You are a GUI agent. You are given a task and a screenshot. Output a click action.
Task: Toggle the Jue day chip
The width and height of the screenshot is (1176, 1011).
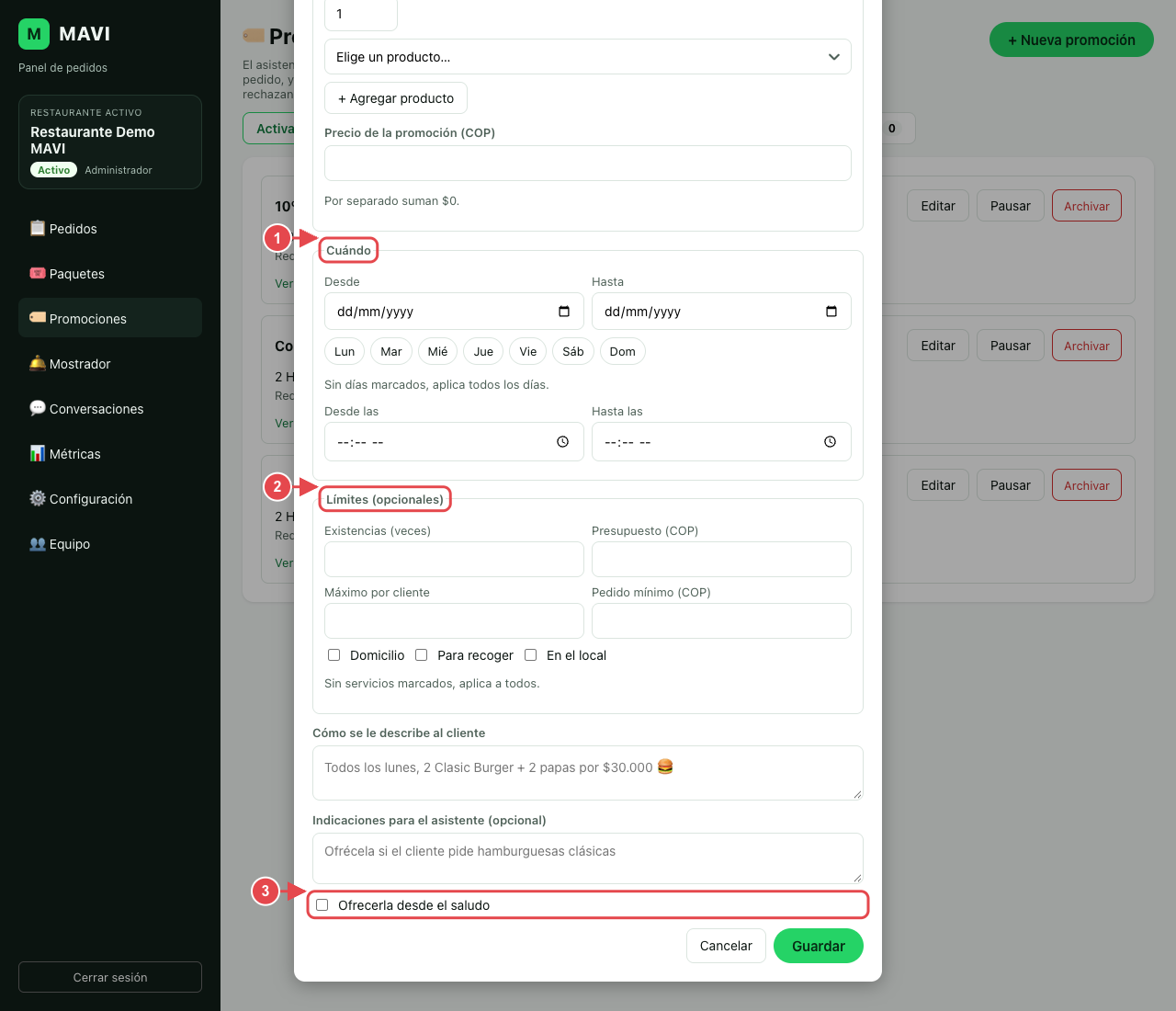point(483,351)
